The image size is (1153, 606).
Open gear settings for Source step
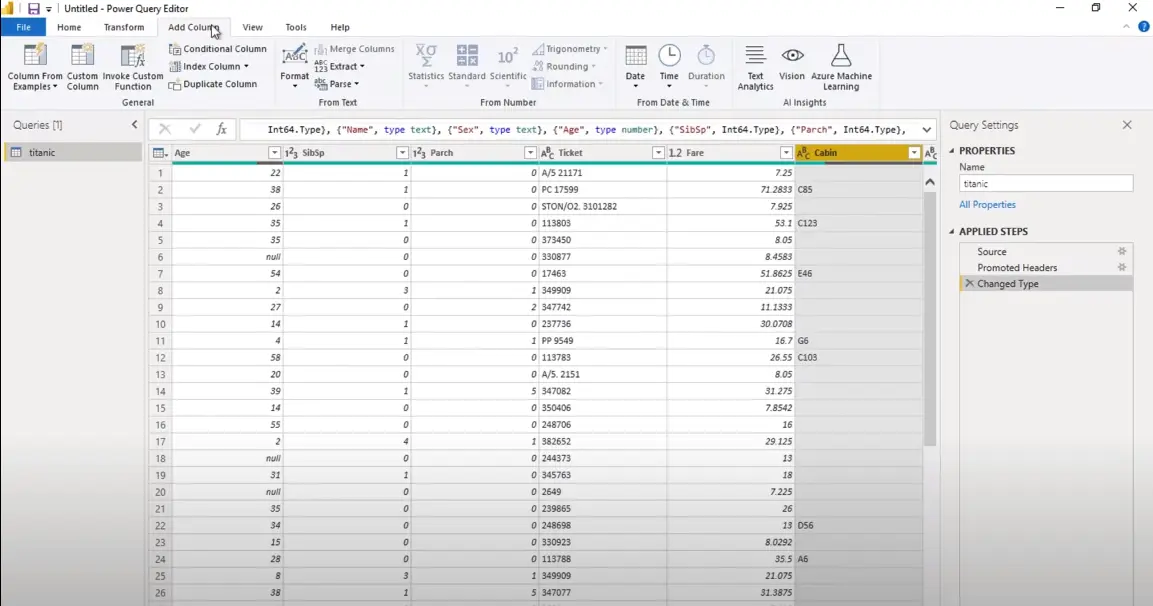1122,252
